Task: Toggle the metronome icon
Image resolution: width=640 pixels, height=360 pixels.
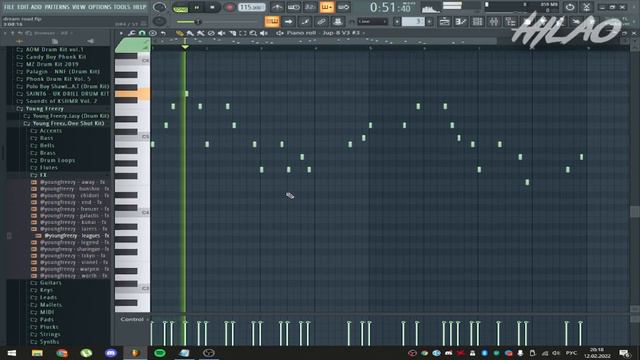Action: 277,7
